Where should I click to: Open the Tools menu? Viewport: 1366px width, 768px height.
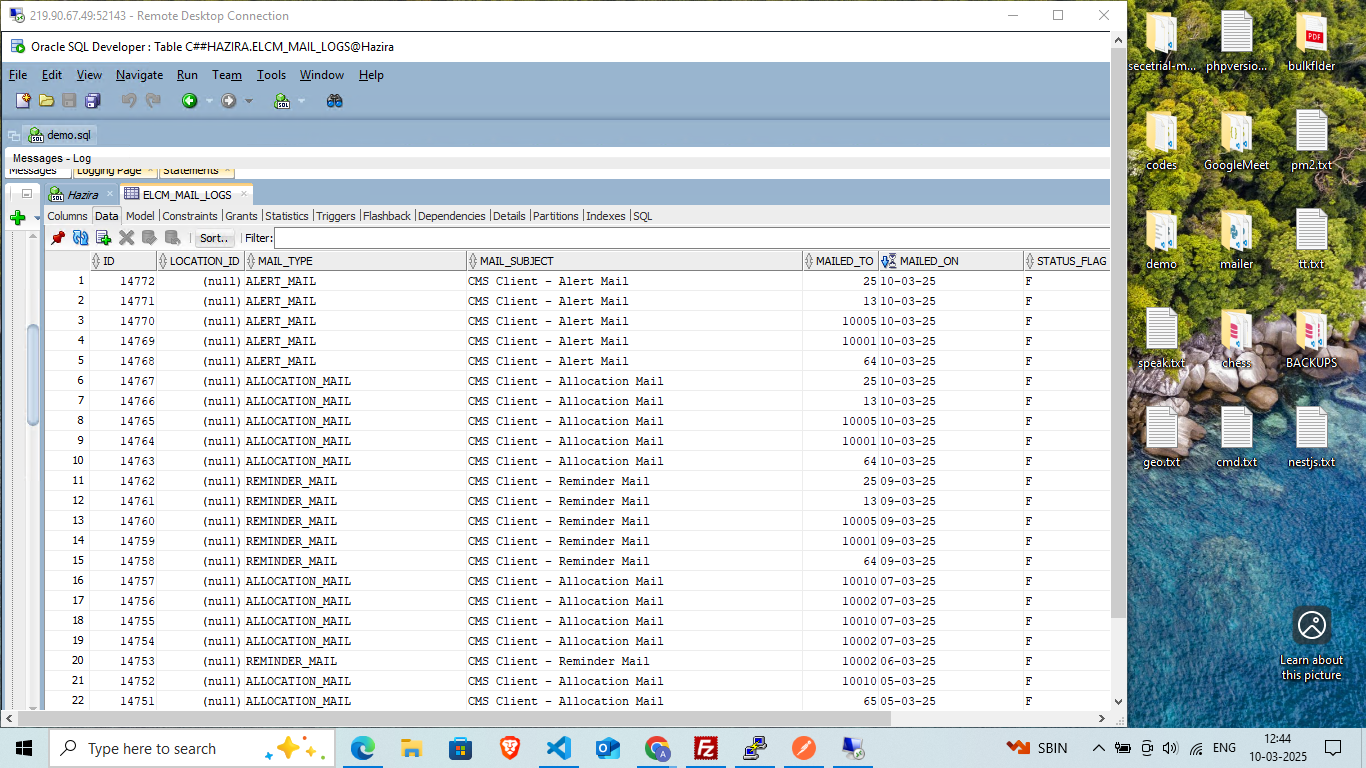271,75
